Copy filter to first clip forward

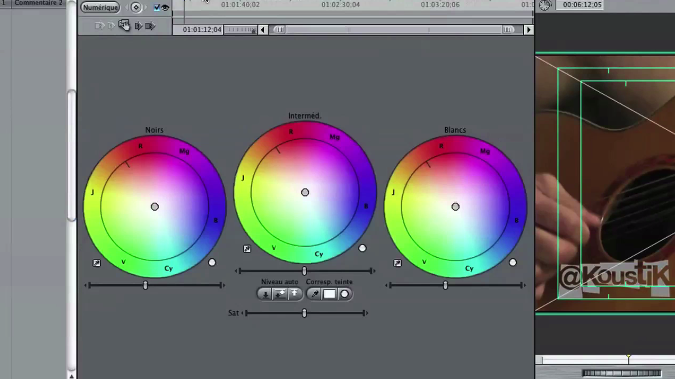click(139, 26)
